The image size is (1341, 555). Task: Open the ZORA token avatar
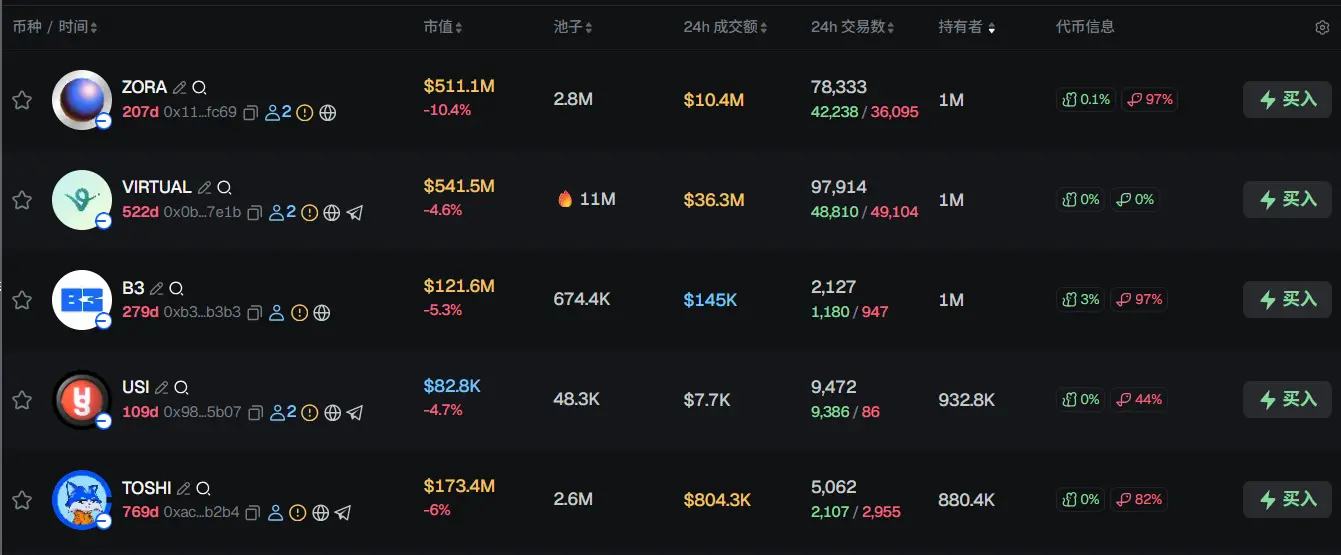(x=81, y=100)
